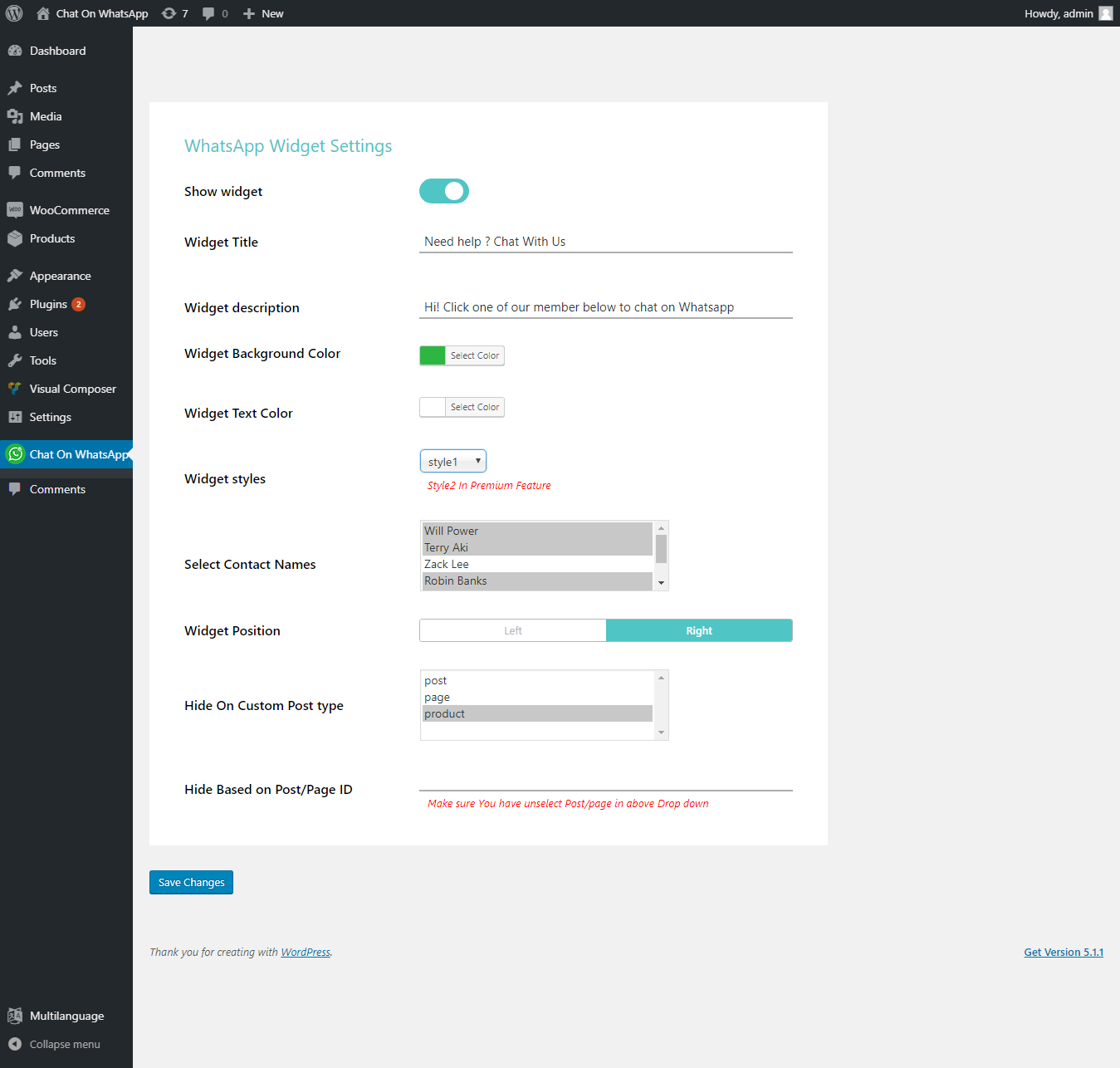Image resolution: width=1120 pixels, height=1068 pixels.
Task: Open the Dashboard menu
Action: [x=66, y=51]
